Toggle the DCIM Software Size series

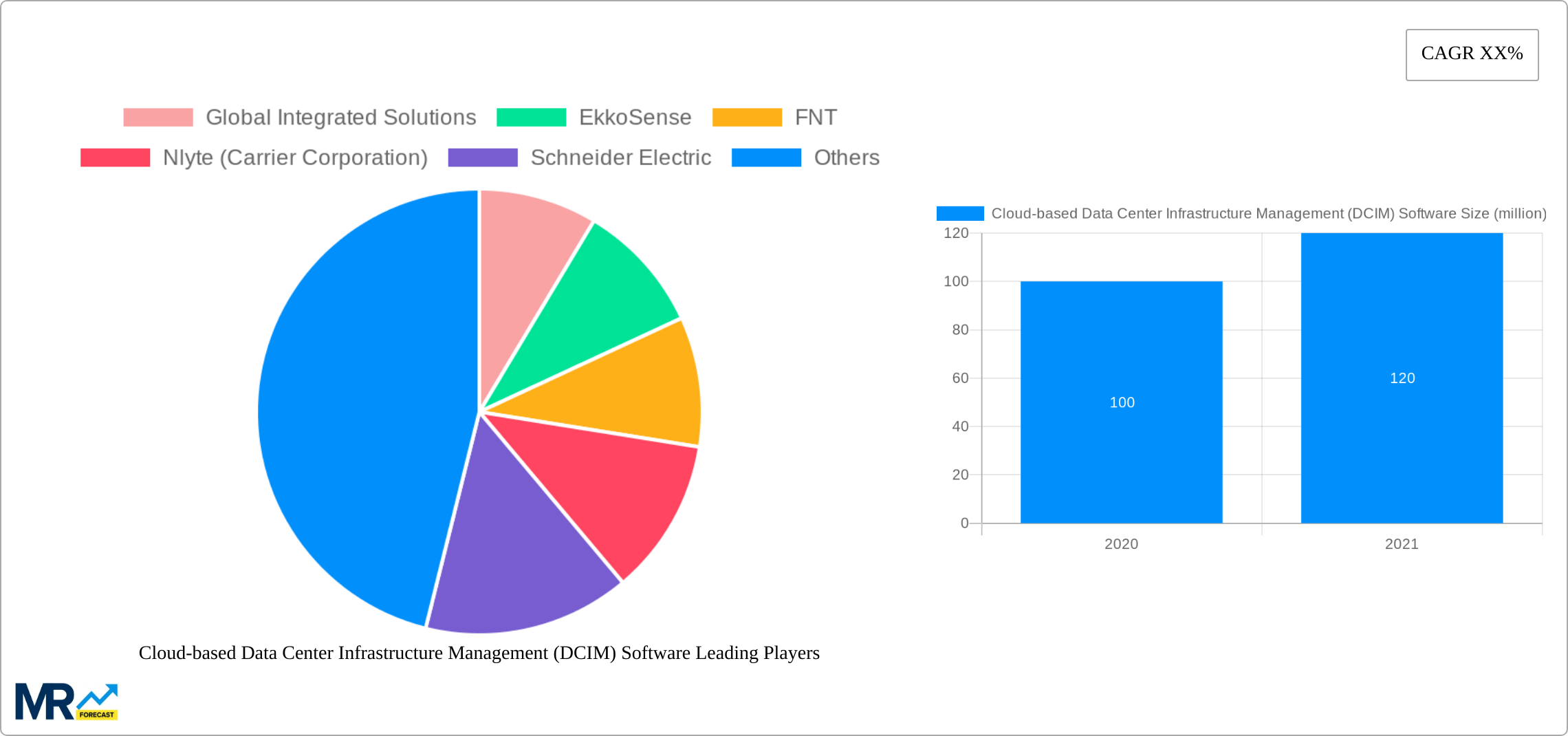(x=959, y=213)
